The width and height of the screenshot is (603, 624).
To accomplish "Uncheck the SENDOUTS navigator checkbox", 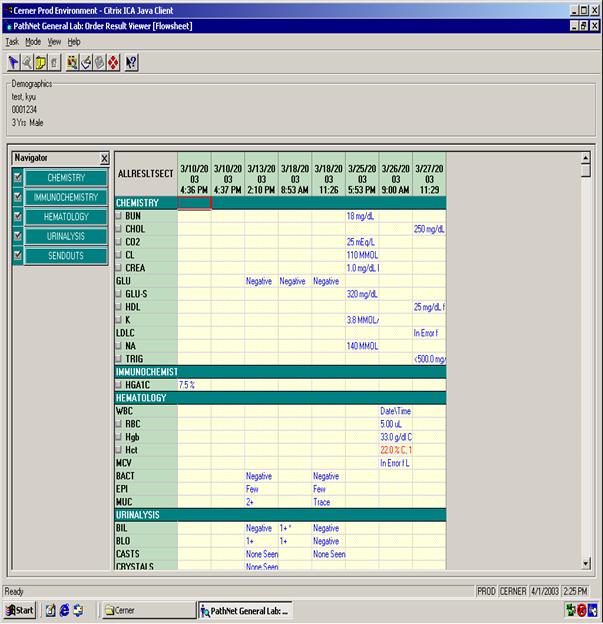I will click(x=18, y=255).
